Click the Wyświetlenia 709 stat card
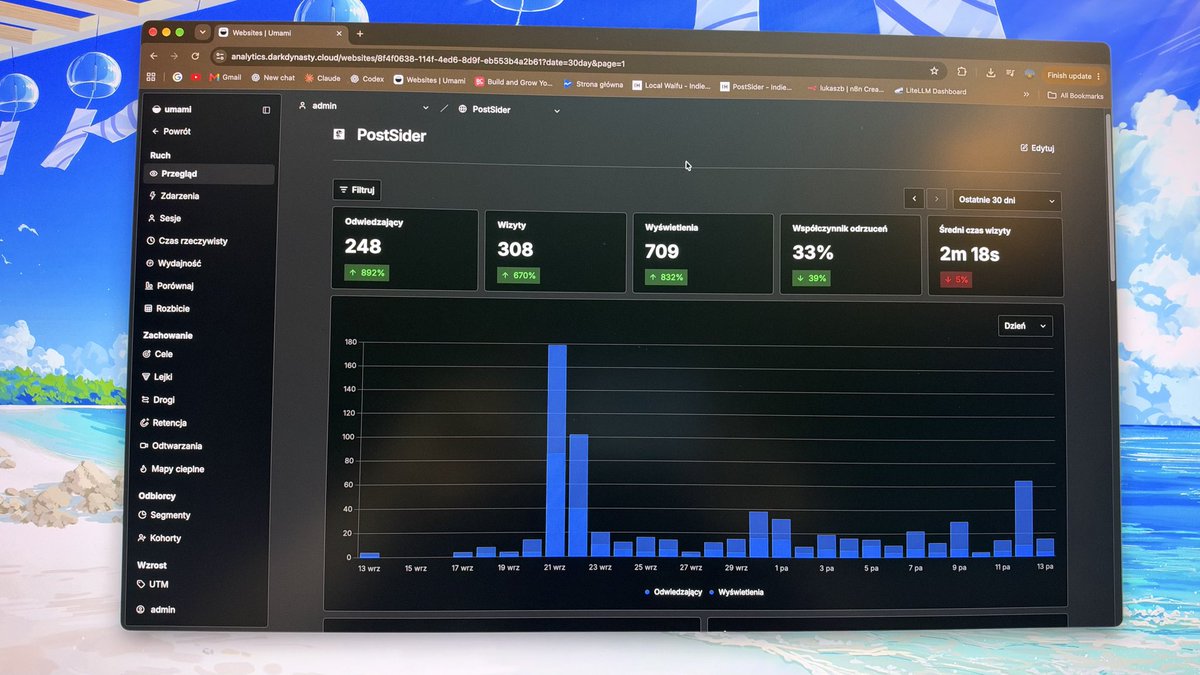The width and height of the screenshot is (1200, 675). coord(703,253)
